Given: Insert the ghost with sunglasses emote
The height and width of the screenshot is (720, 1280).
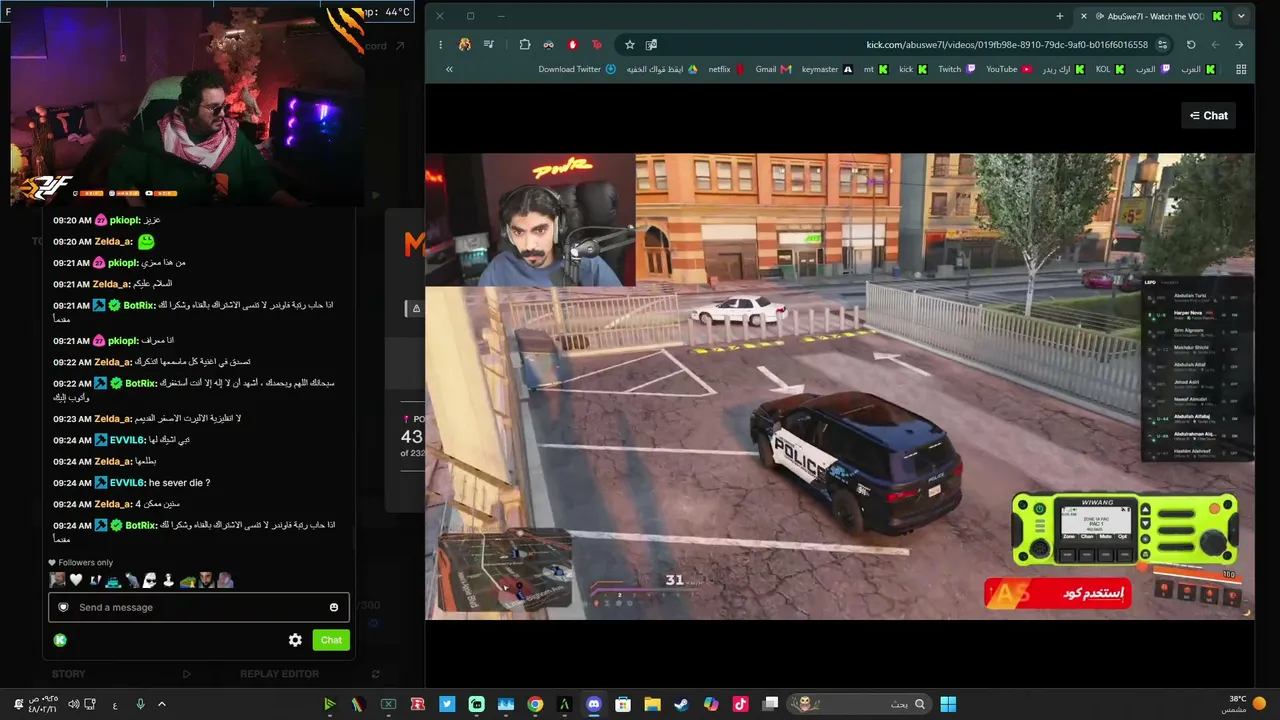Looking at the screenshot, I should tap(149, 580).
